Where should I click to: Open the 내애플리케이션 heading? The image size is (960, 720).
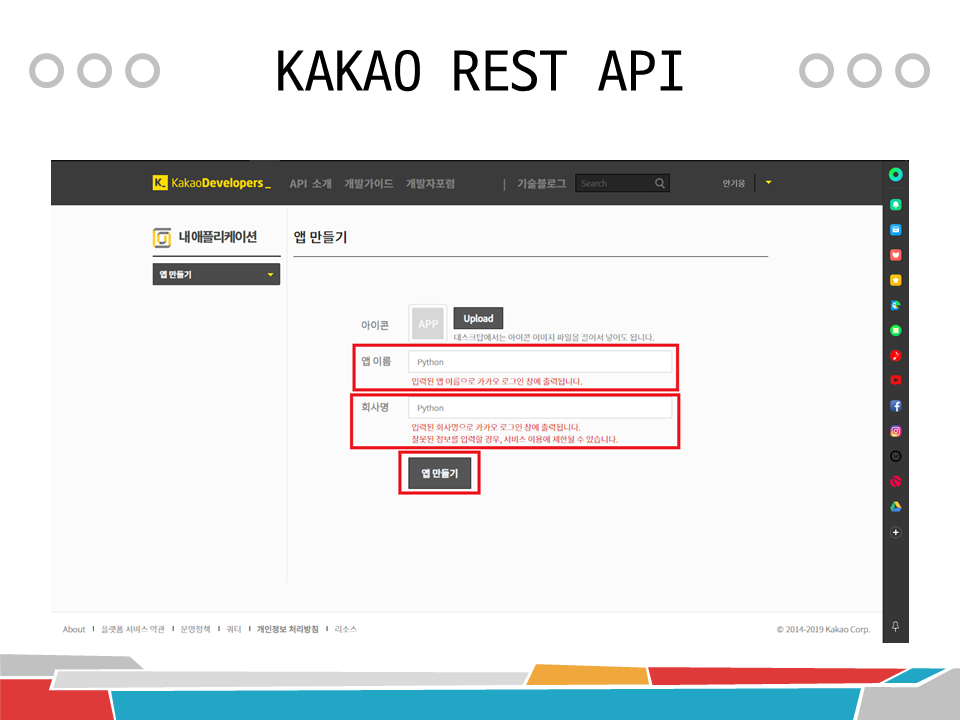pyautogui.click(x=217, y=237)
